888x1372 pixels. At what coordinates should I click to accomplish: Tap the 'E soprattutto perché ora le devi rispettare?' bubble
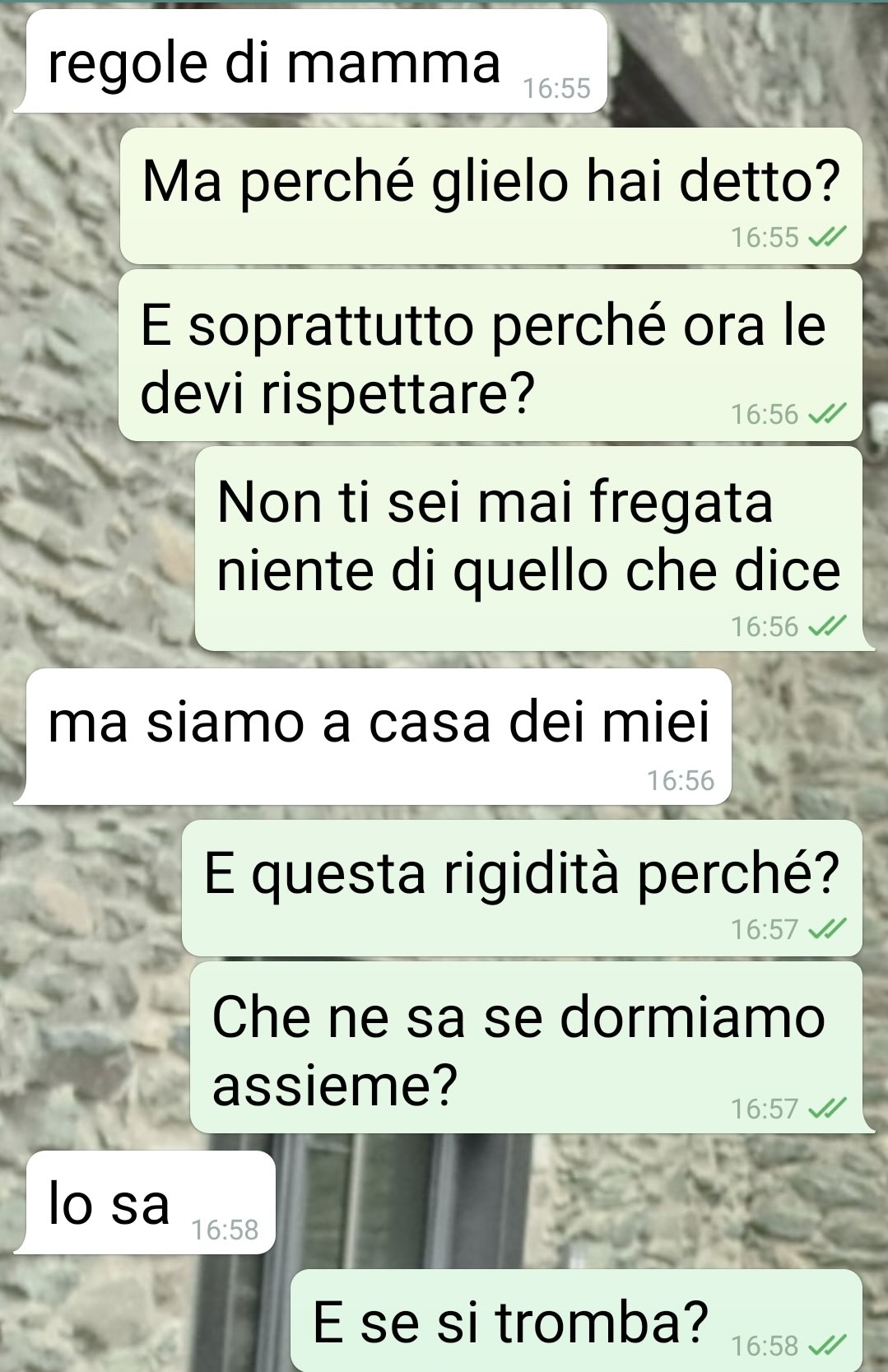[x=490, y=355]
